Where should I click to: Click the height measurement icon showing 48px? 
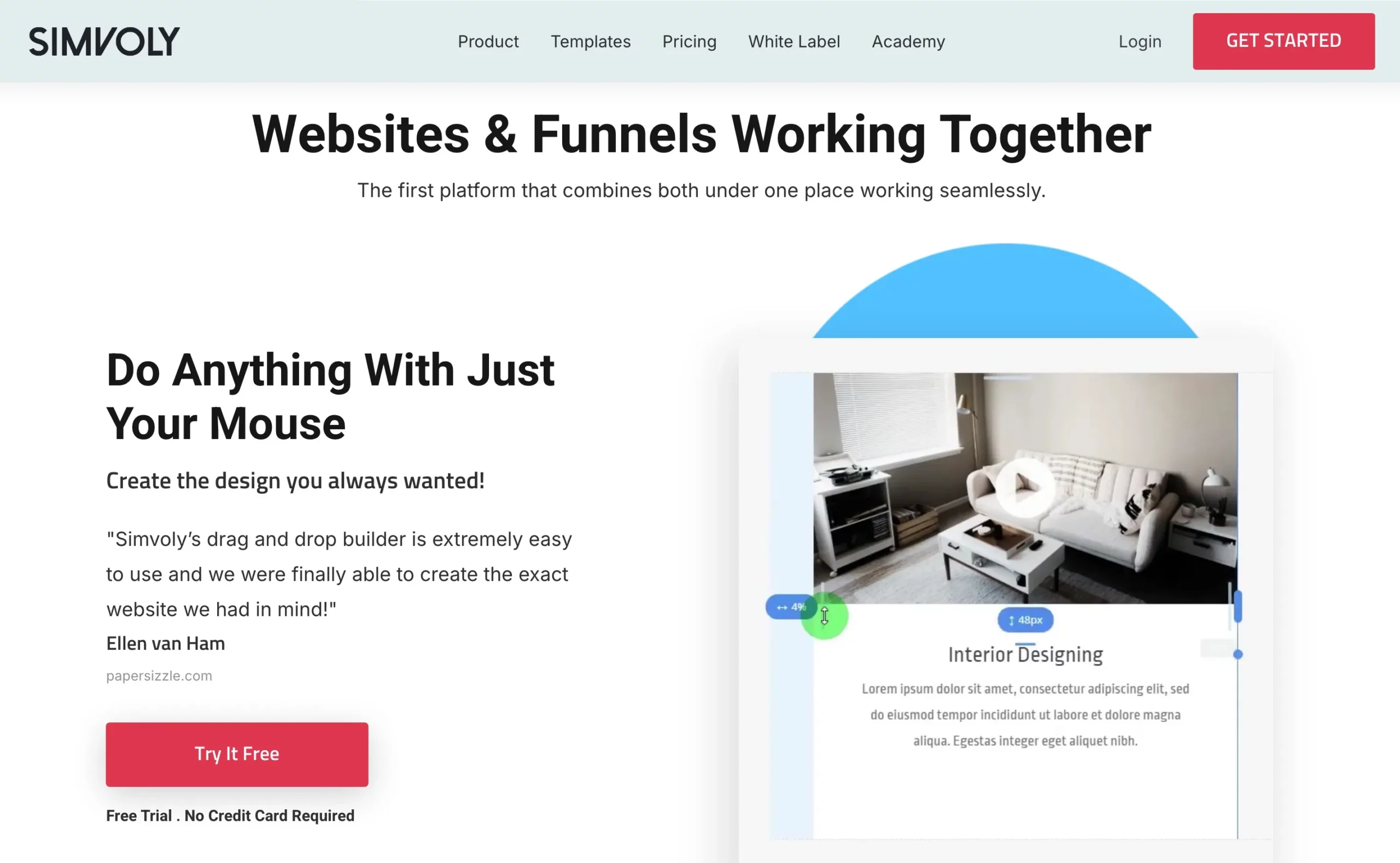(x=1025, y=620)
